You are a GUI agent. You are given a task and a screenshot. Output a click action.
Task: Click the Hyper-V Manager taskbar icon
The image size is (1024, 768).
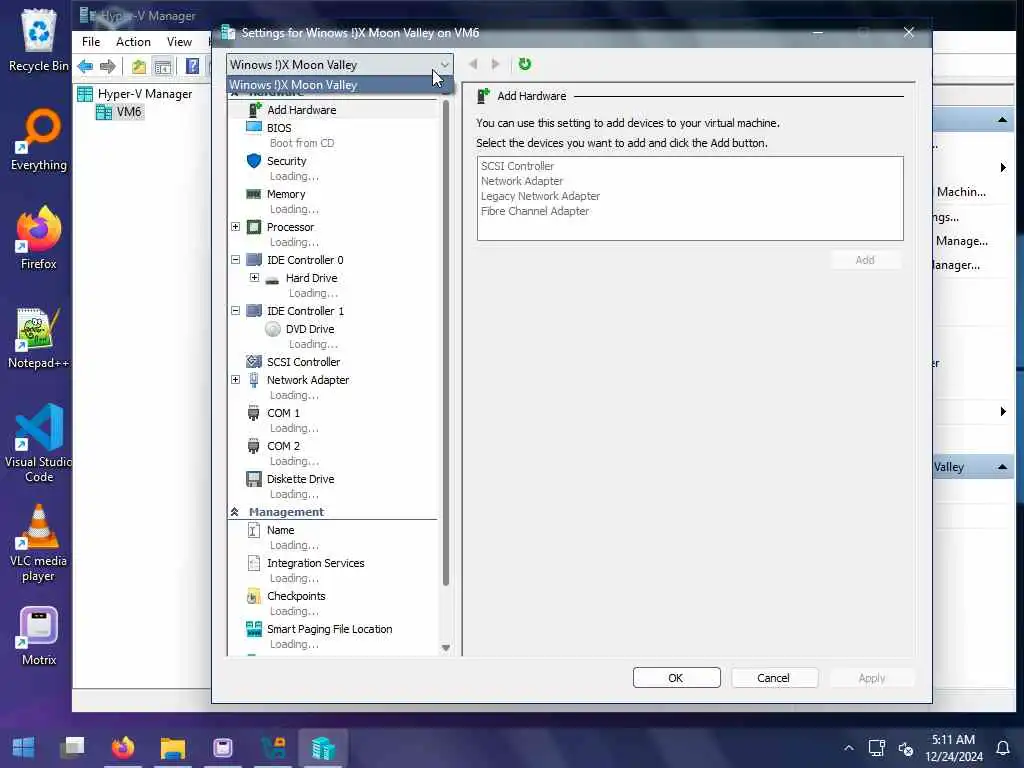click(323, 747)
